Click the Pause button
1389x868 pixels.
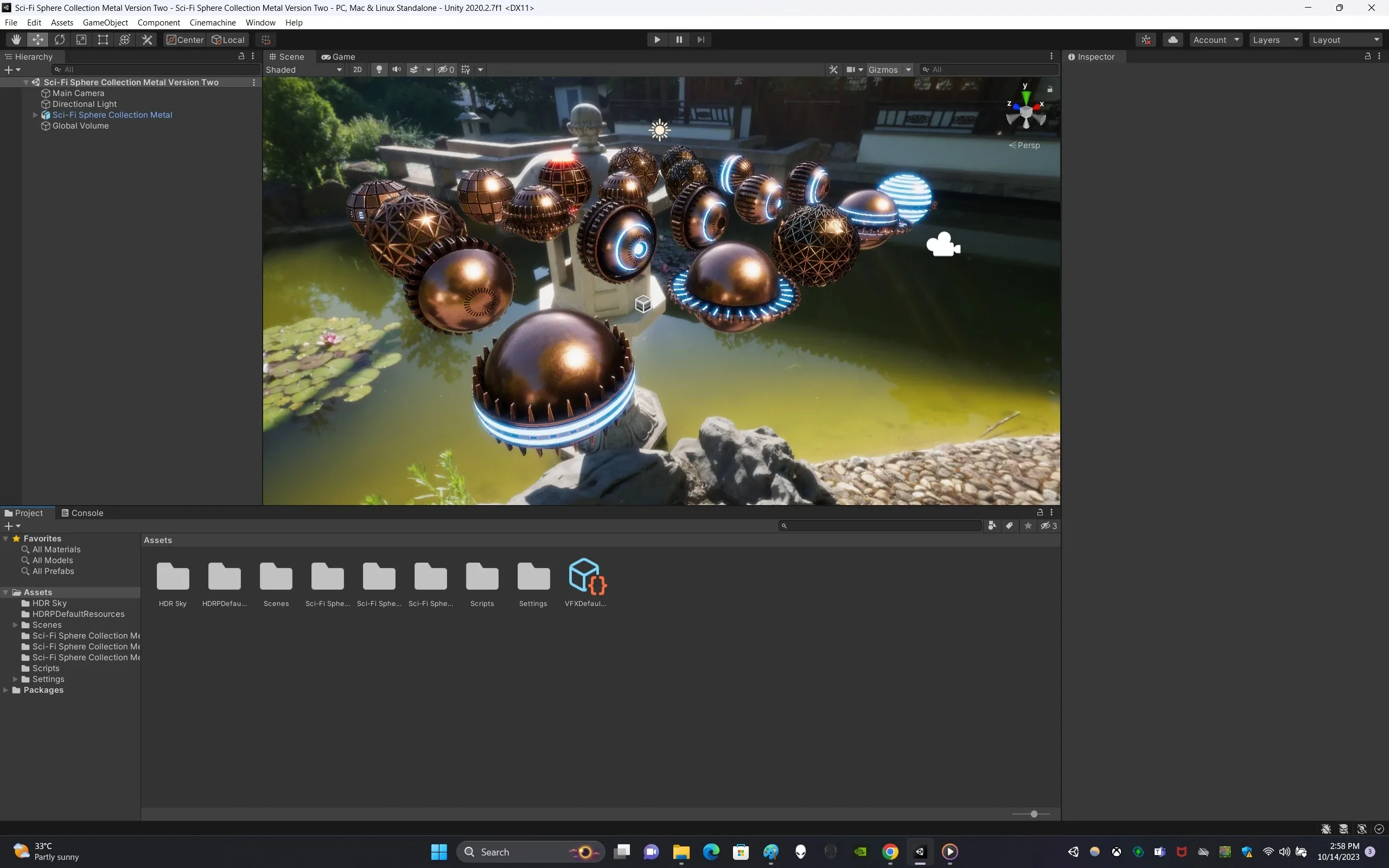(679, 40)
